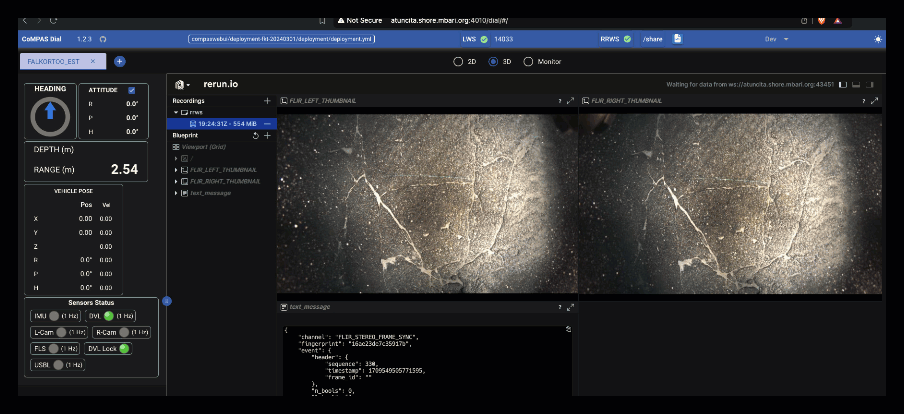Select the 19:24:31Z recording entry
This screenshot has height=414, width=904.
[224, 123]
